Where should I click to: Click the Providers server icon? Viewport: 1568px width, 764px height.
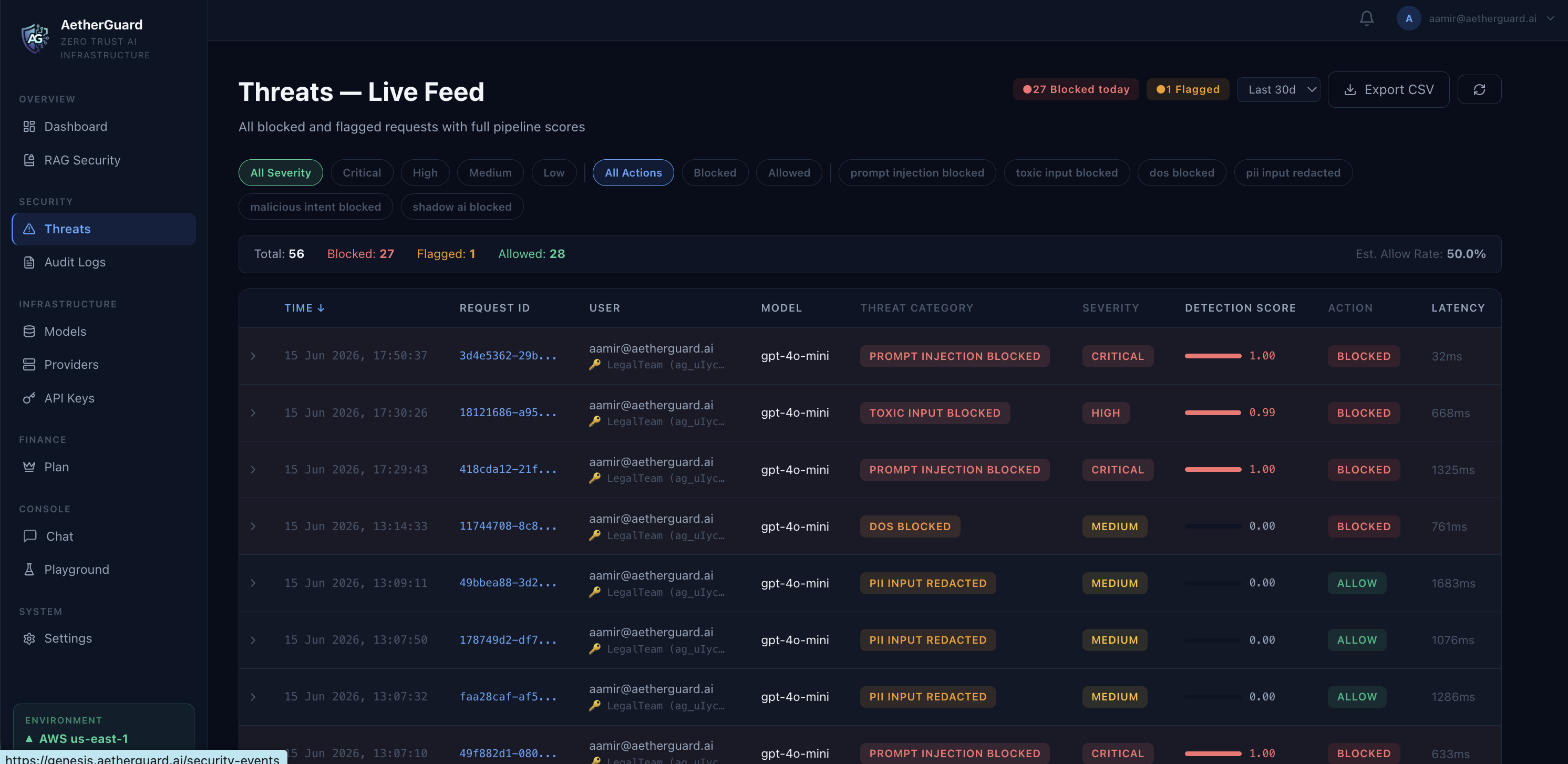tap(29, 365)
